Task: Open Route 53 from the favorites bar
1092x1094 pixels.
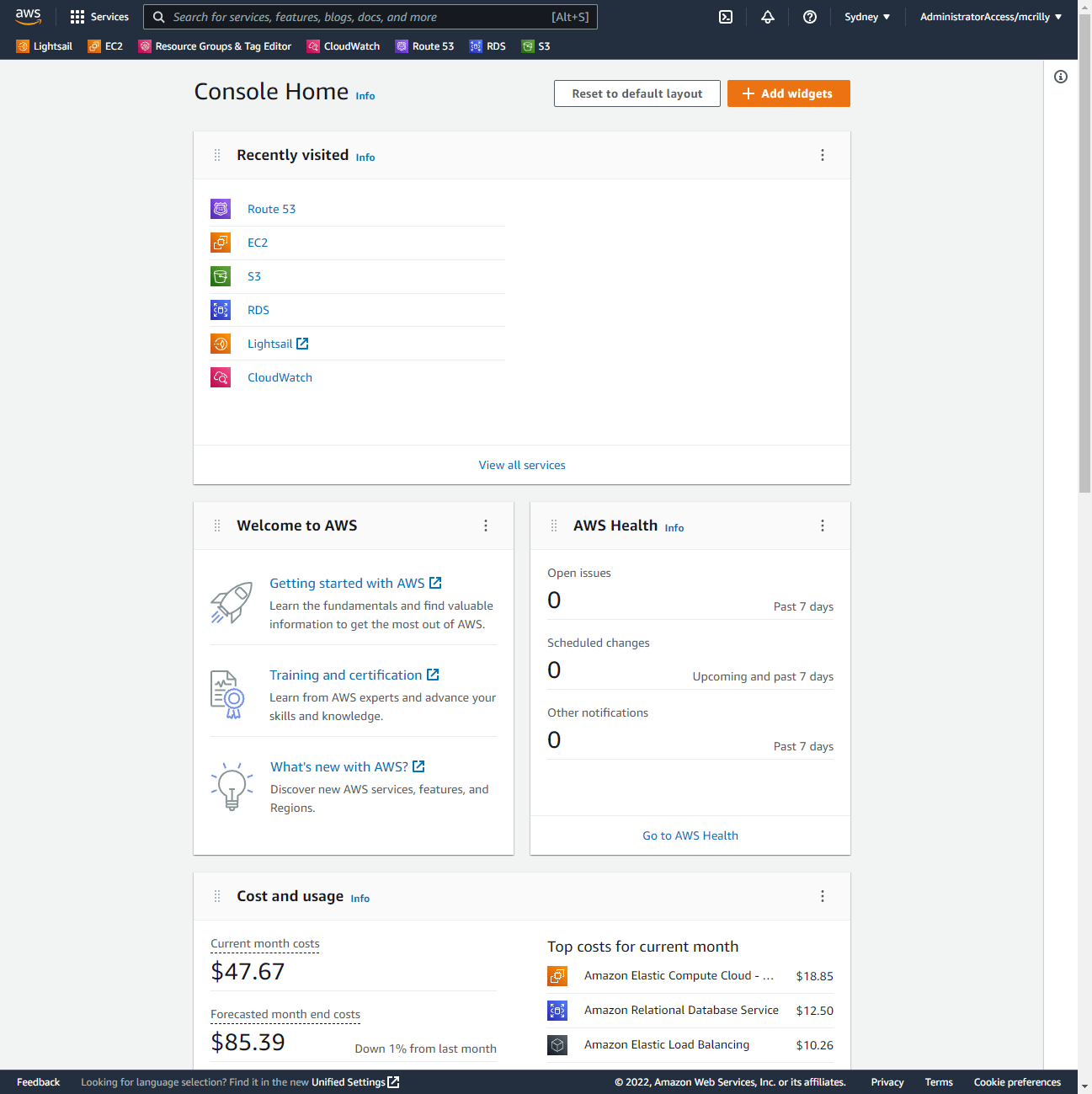Action: pos(424,46)
